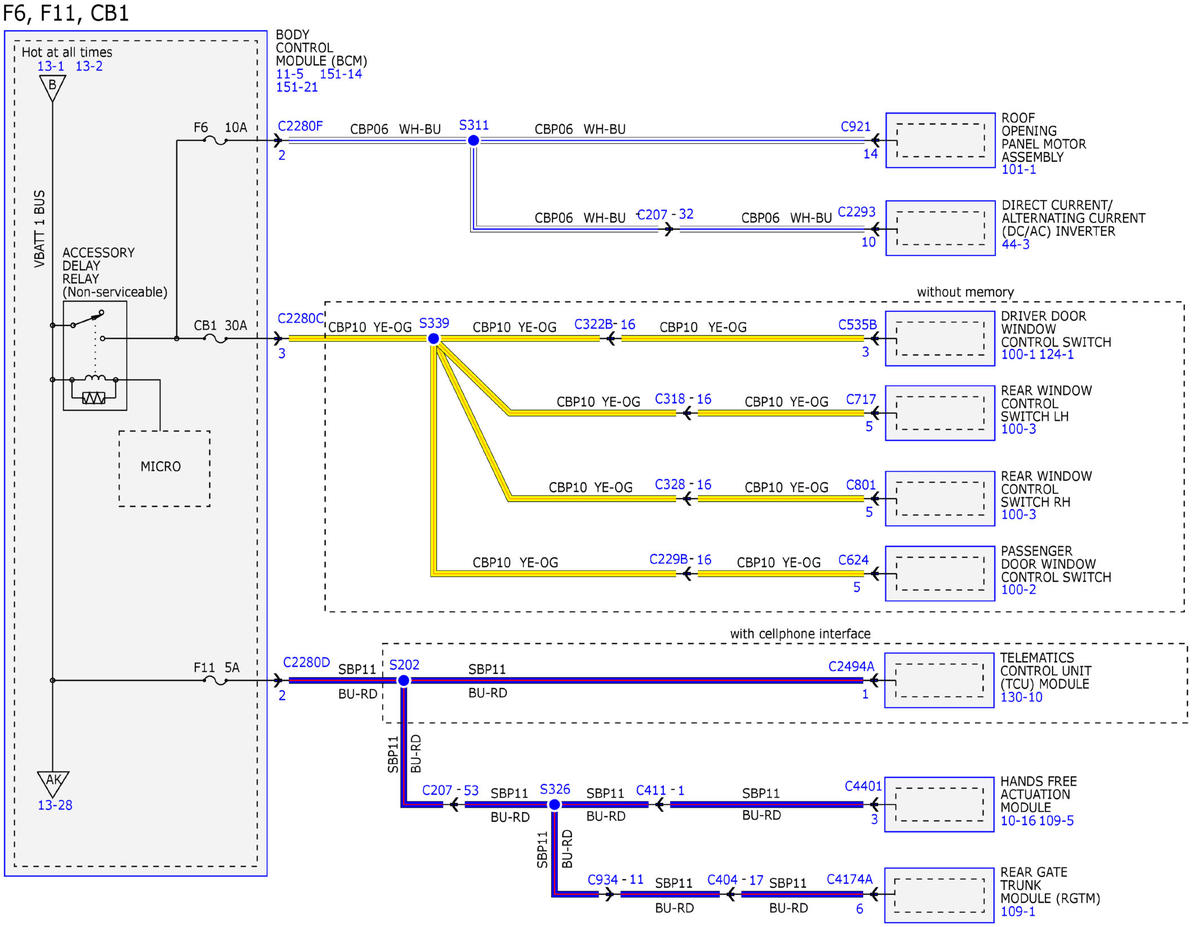Click the S326 splice node dot
The width and height of the screenshot is (1200, 927).
click(x=555, y=803)
